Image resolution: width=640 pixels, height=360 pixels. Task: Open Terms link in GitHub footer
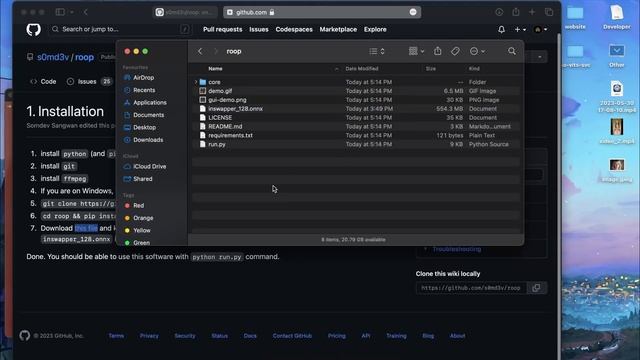click(x=116, y=336)
